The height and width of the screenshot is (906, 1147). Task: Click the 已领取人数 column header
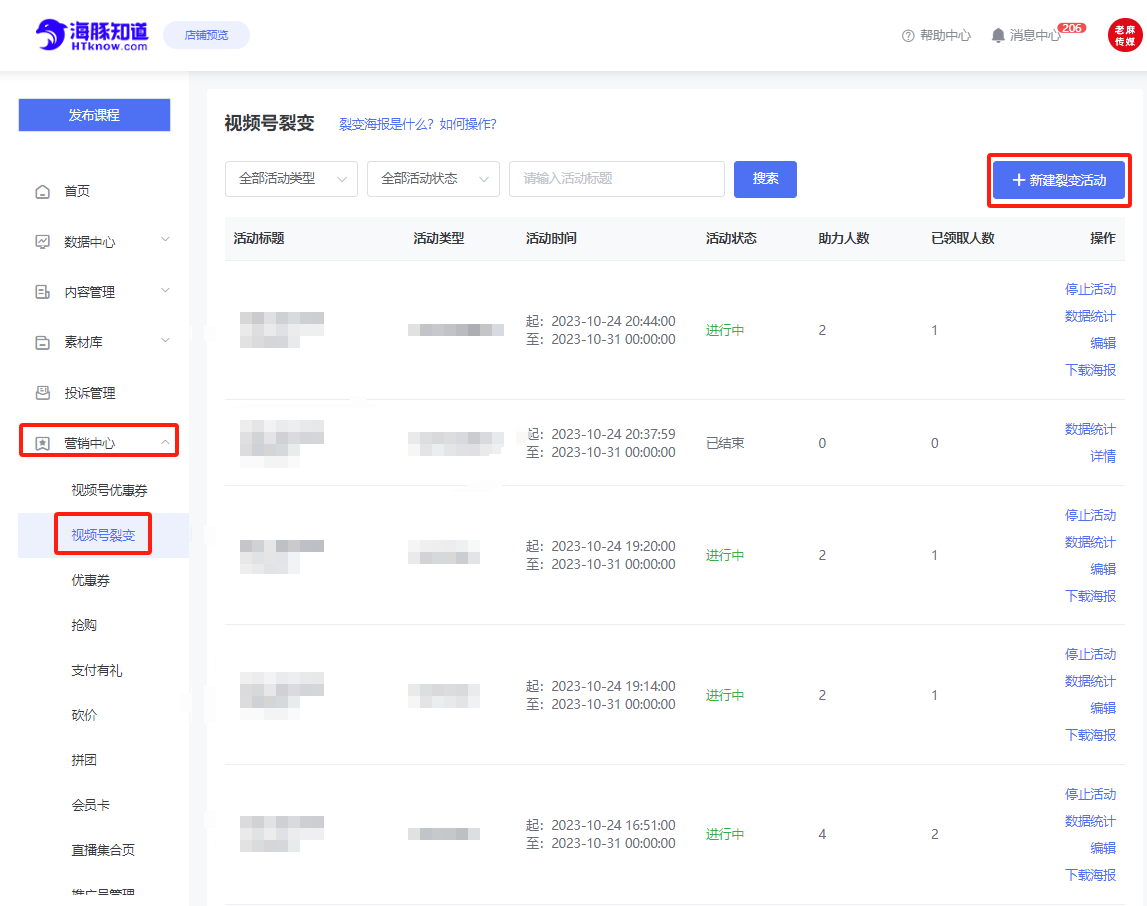(x=963, y=238)
